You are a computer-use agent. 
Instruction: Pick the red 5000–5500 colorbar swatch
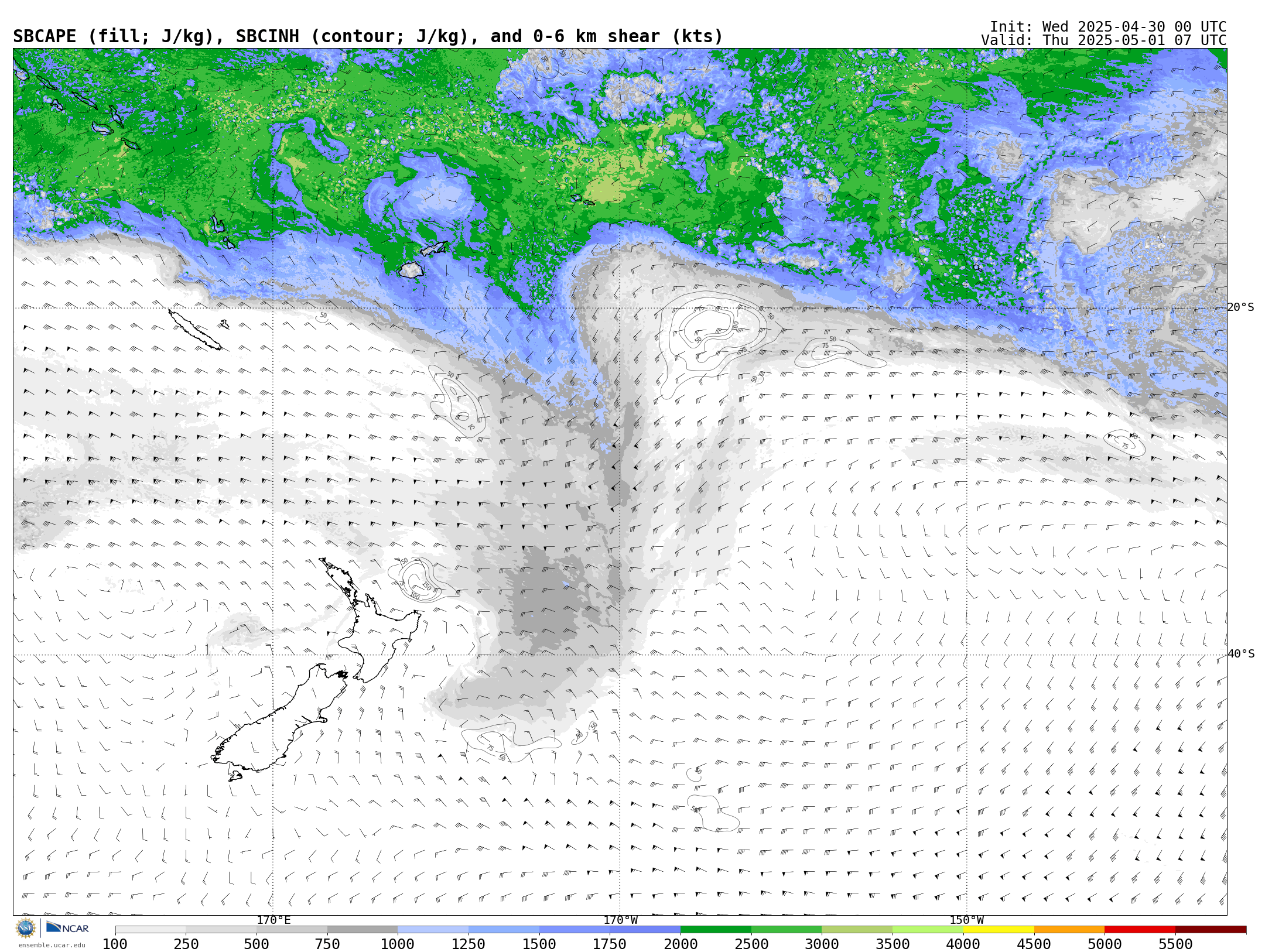point(1140,930)
